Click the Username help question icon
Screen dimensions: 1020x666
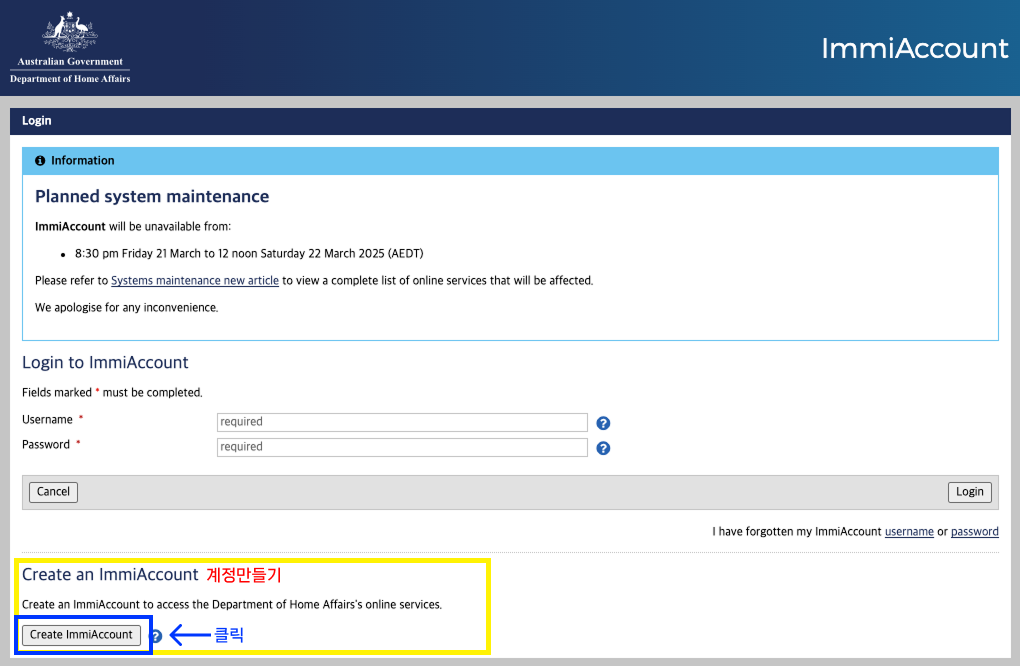coord(603,423)
